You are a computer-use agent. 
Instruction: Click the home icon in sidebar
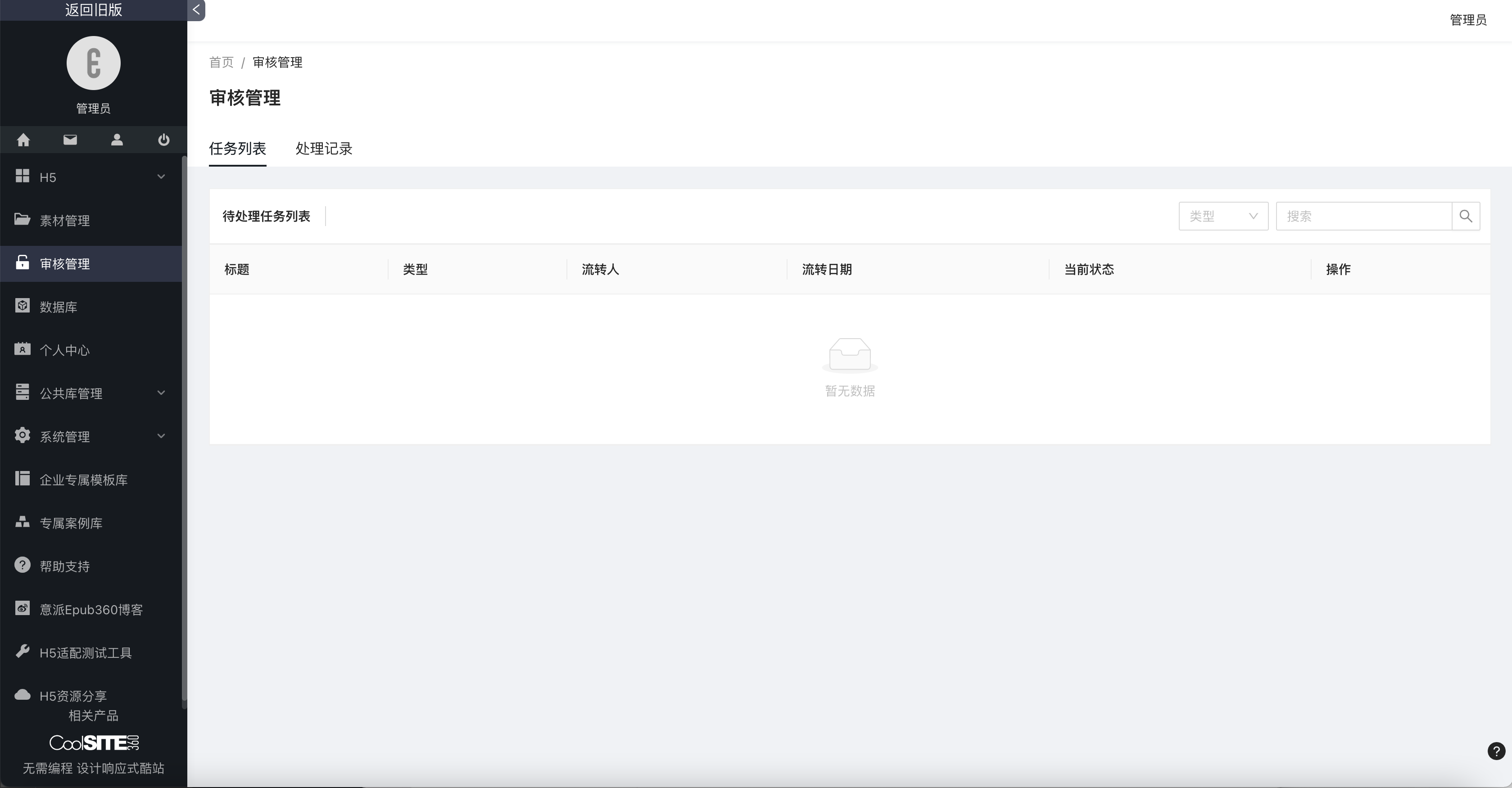pos(23,140)
